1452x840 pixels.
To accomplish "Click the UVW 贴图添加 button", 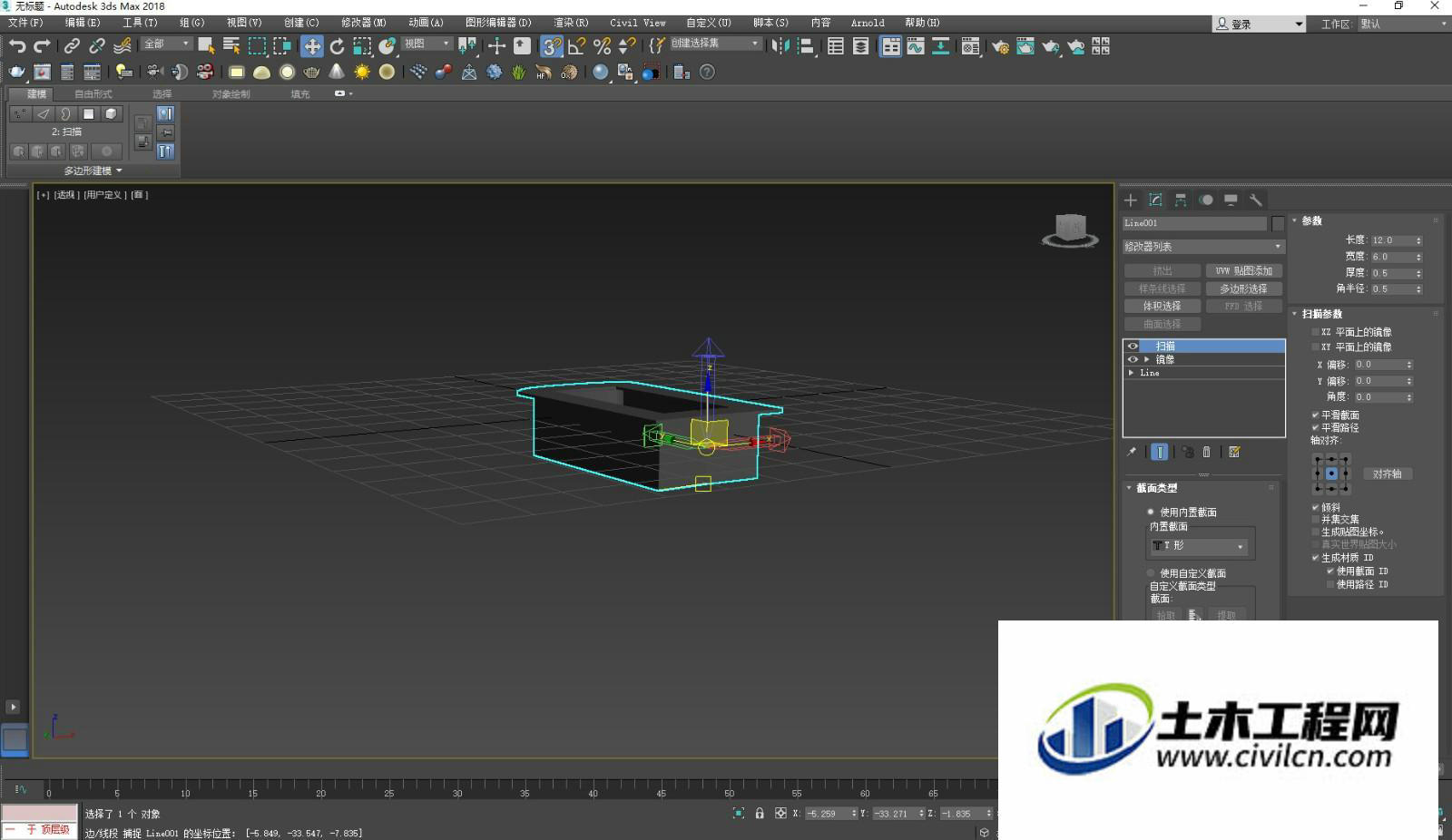I will (1243, 270).
